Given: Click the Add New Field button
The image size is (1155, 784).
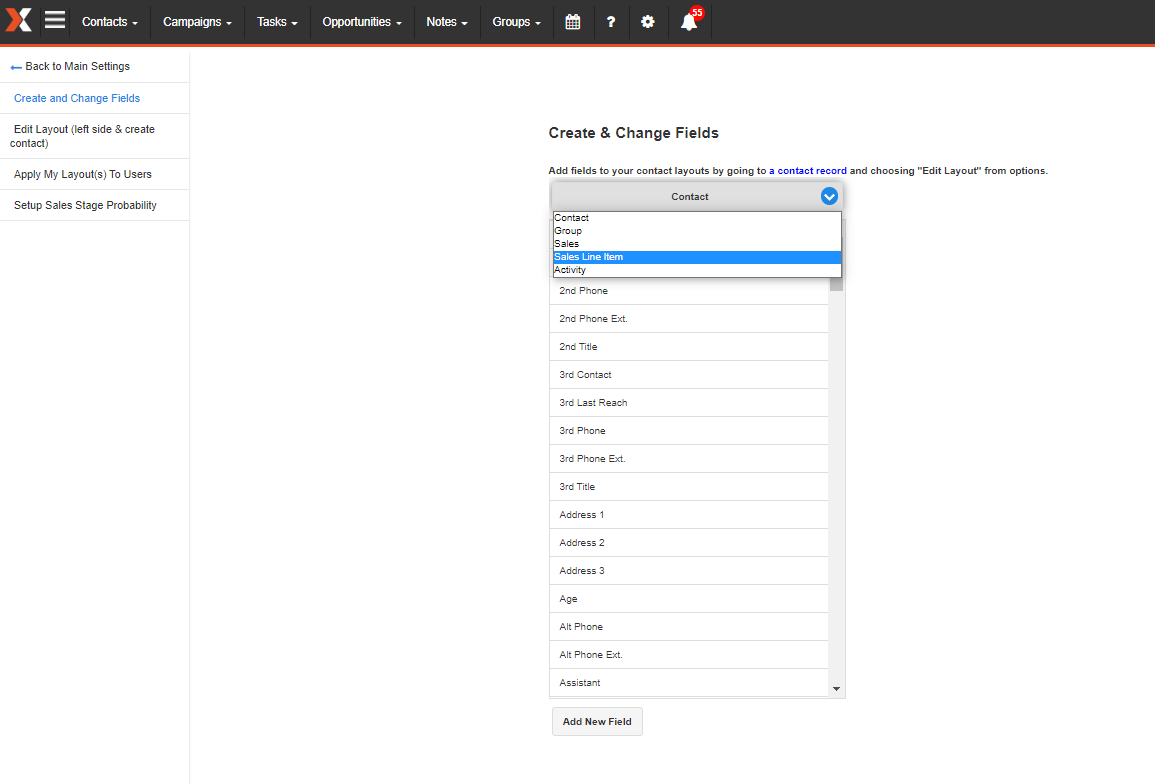Looking at the screenshot, I should click(597, 722).
